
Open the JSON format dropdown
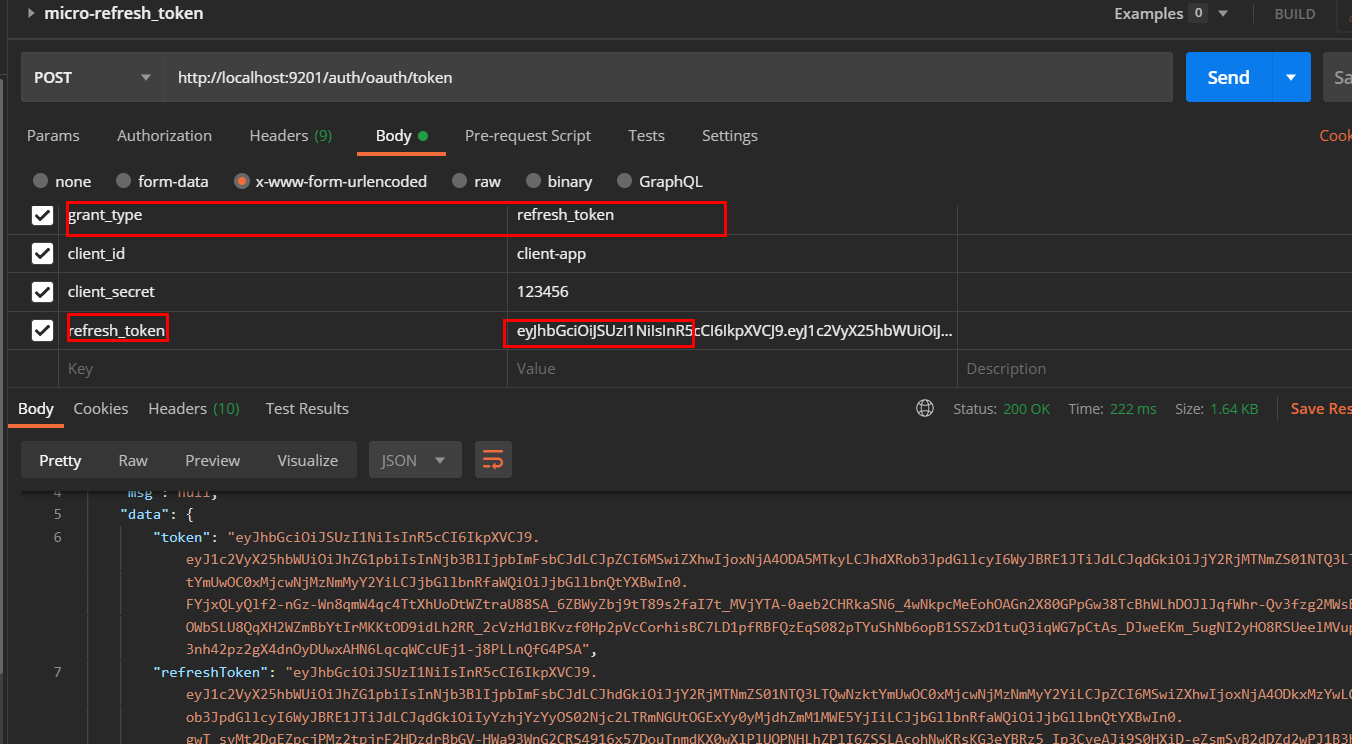tap(415, 460)
